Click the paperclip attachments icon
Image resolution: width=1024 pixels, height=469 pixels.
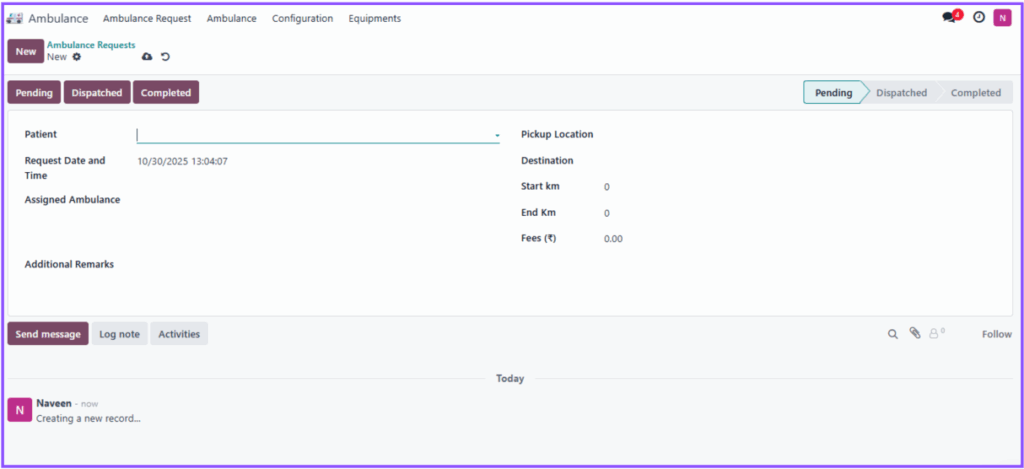(914, 334)
